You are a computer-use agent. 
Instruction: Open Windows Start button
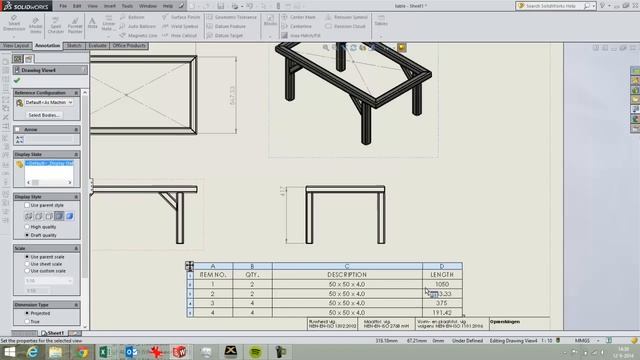9,352
